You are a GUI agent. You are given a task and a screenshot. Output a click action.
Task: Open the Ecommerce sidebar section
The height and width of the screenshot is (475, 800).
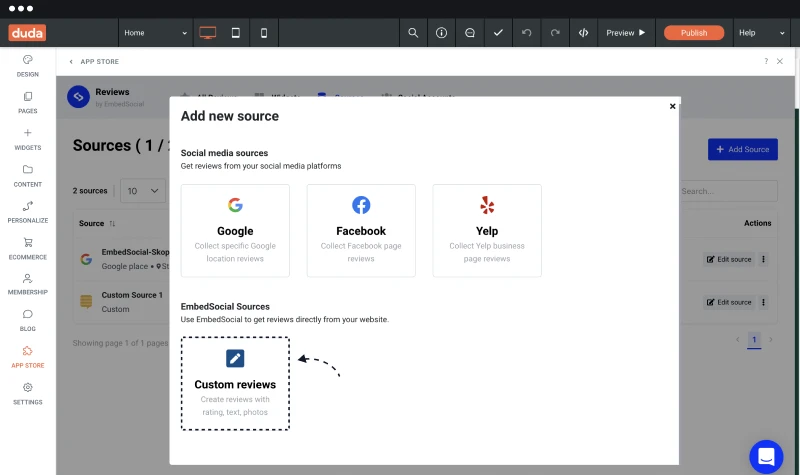pyautogui.click(x=28, y=249)
